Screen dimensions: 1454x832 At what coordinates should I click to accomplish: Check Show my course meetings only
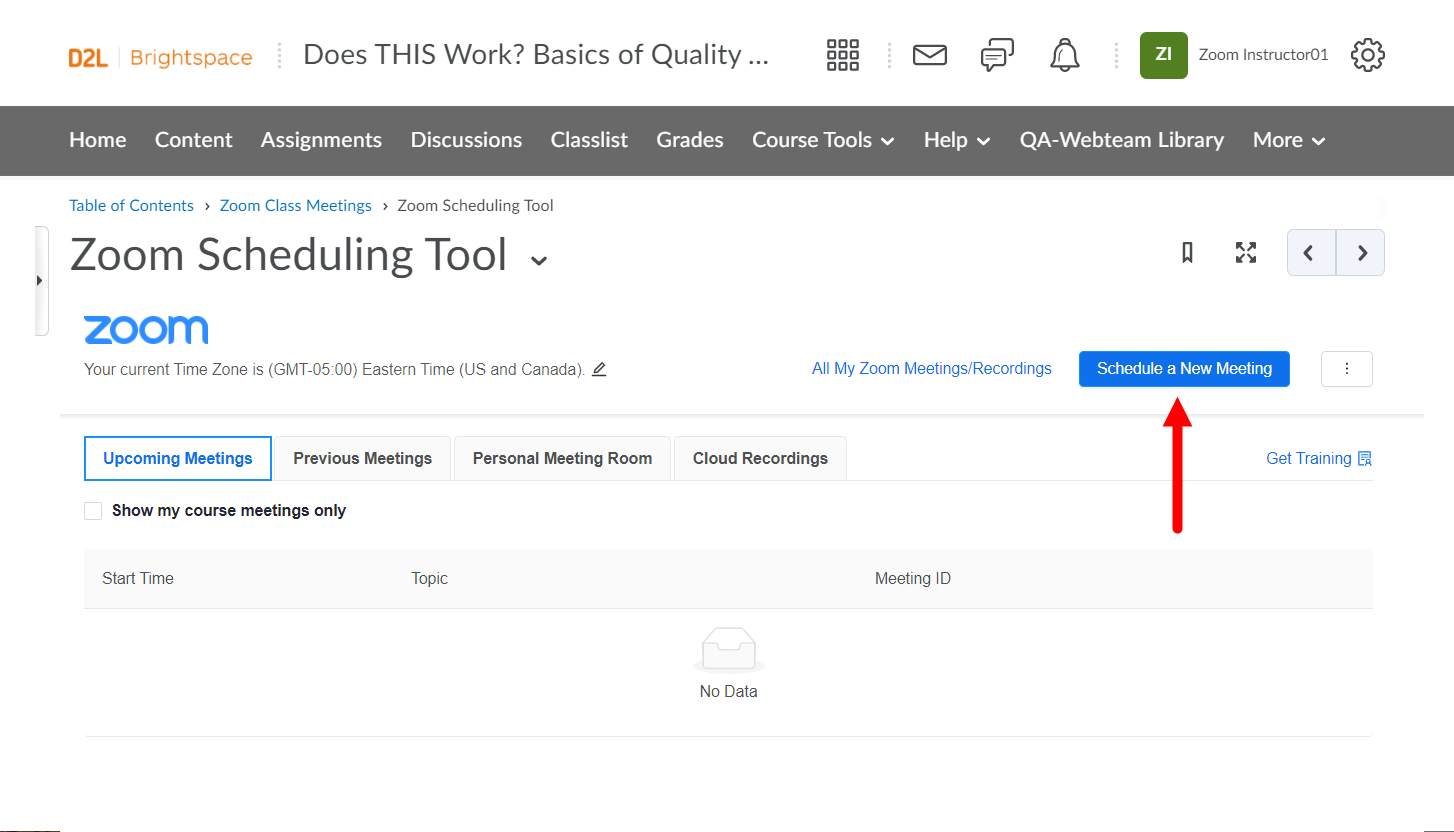(93, 511)
